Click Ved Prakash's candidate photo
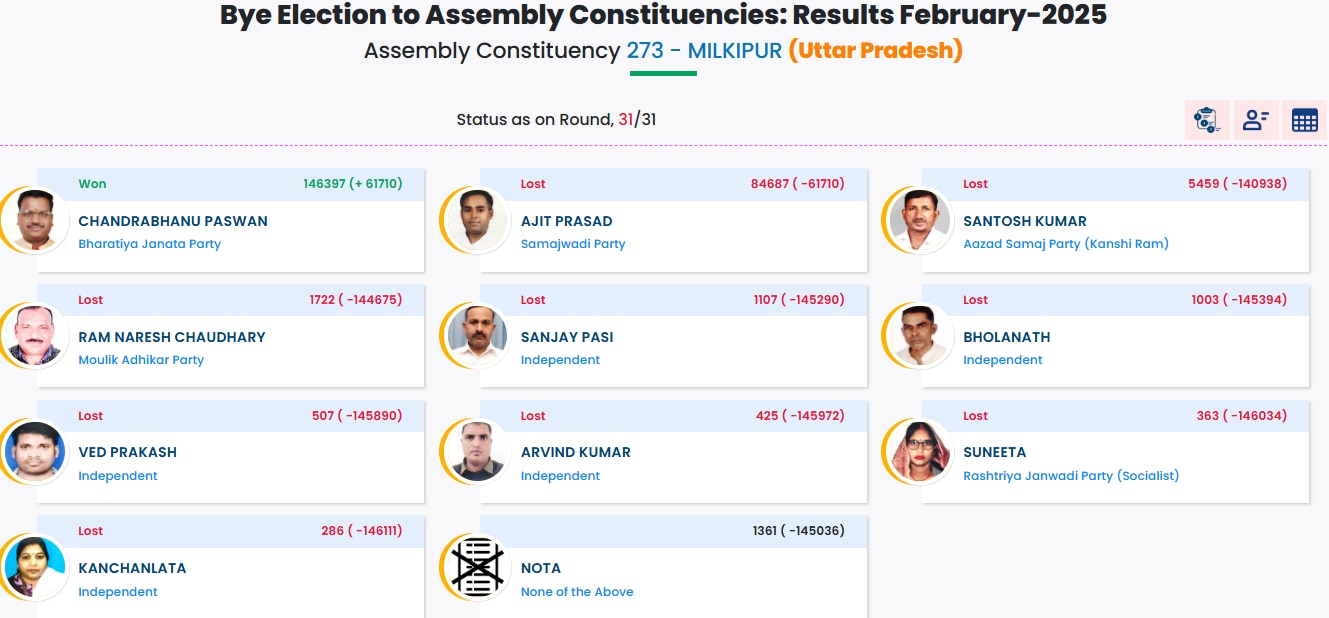The width and height of the screenshot is (1329, 618). point(33,451)
